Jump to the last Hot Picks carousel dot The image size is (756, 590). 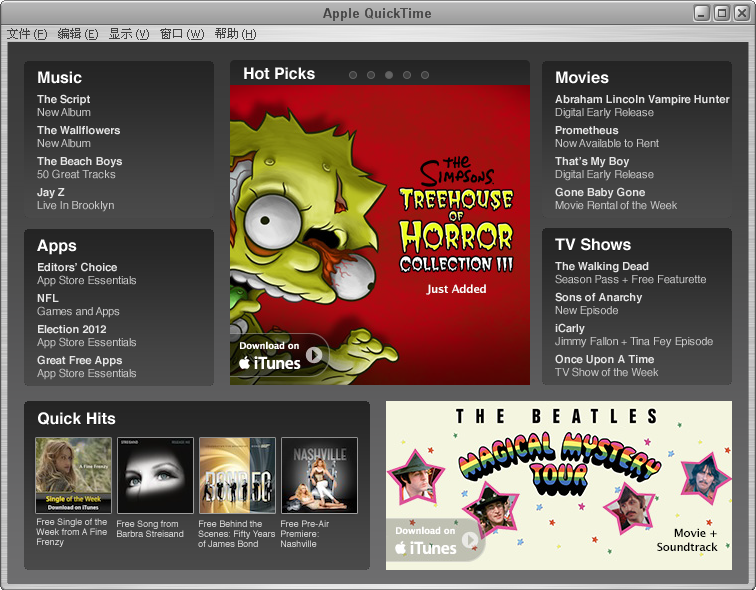[x=425, y=75]
